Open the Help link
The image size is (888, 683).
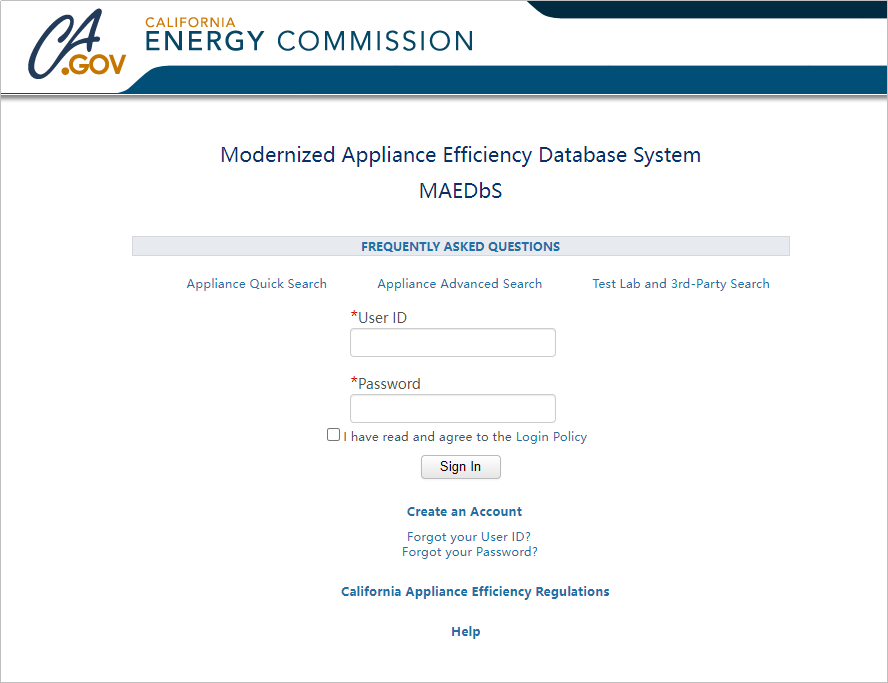point(466,632)
